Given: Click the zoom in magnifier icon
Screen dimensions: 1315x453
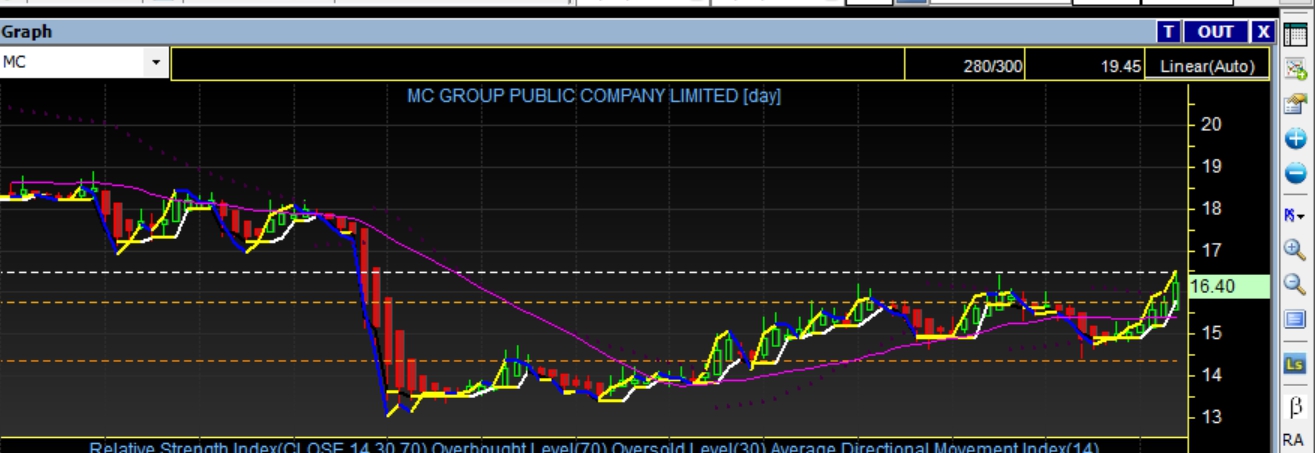Looking at the screenshot, I should pos(1295,249).
